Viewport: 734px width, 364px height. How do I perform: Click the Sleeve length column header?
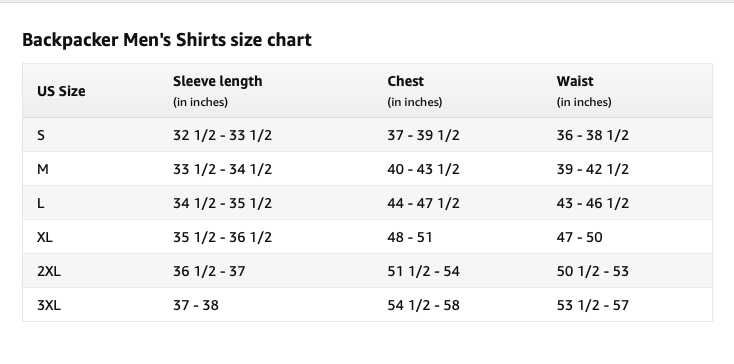[x=218, y=81]
